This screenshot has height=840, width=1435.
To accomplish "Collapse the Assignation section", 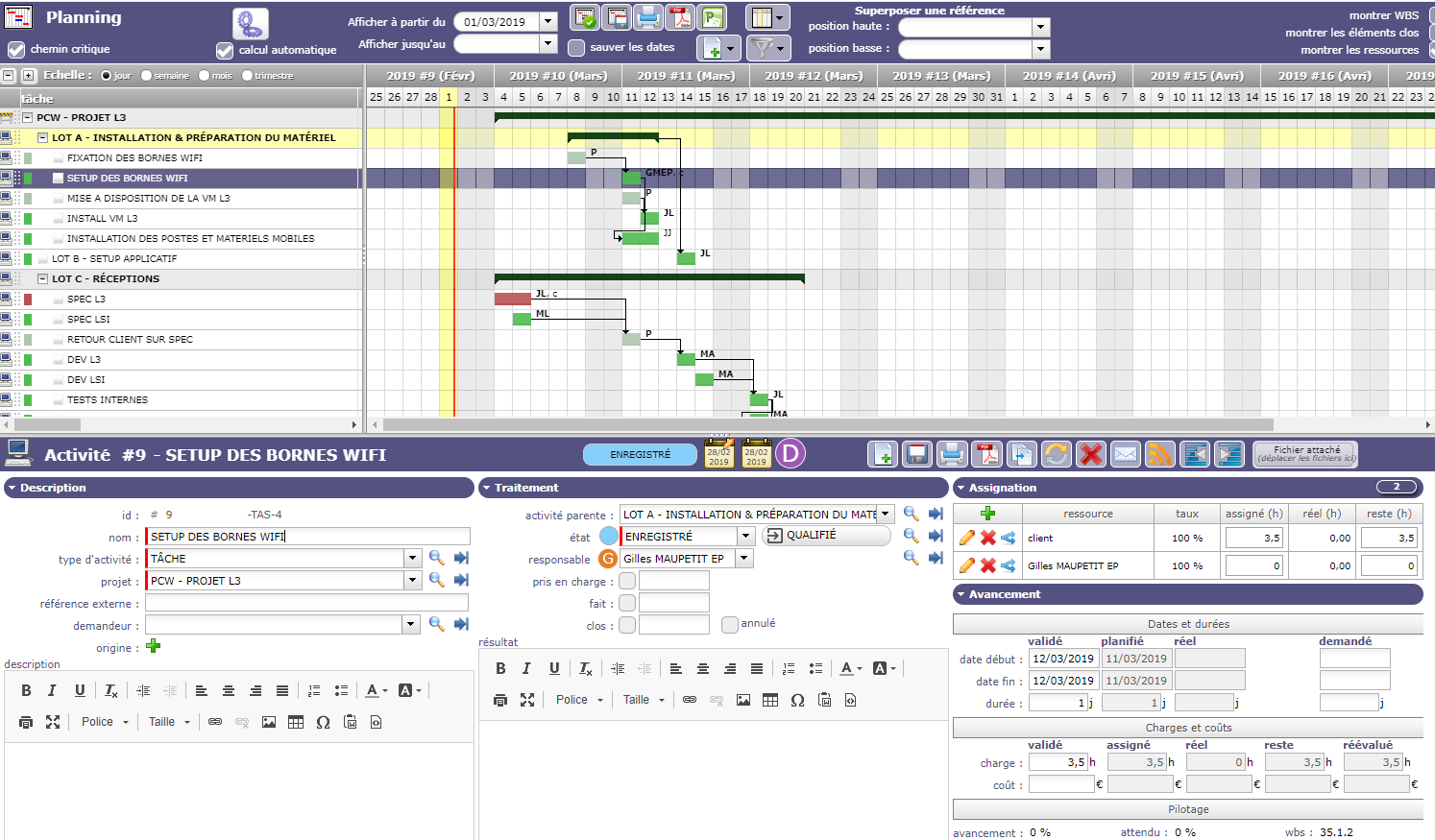I will [1188, 488].
